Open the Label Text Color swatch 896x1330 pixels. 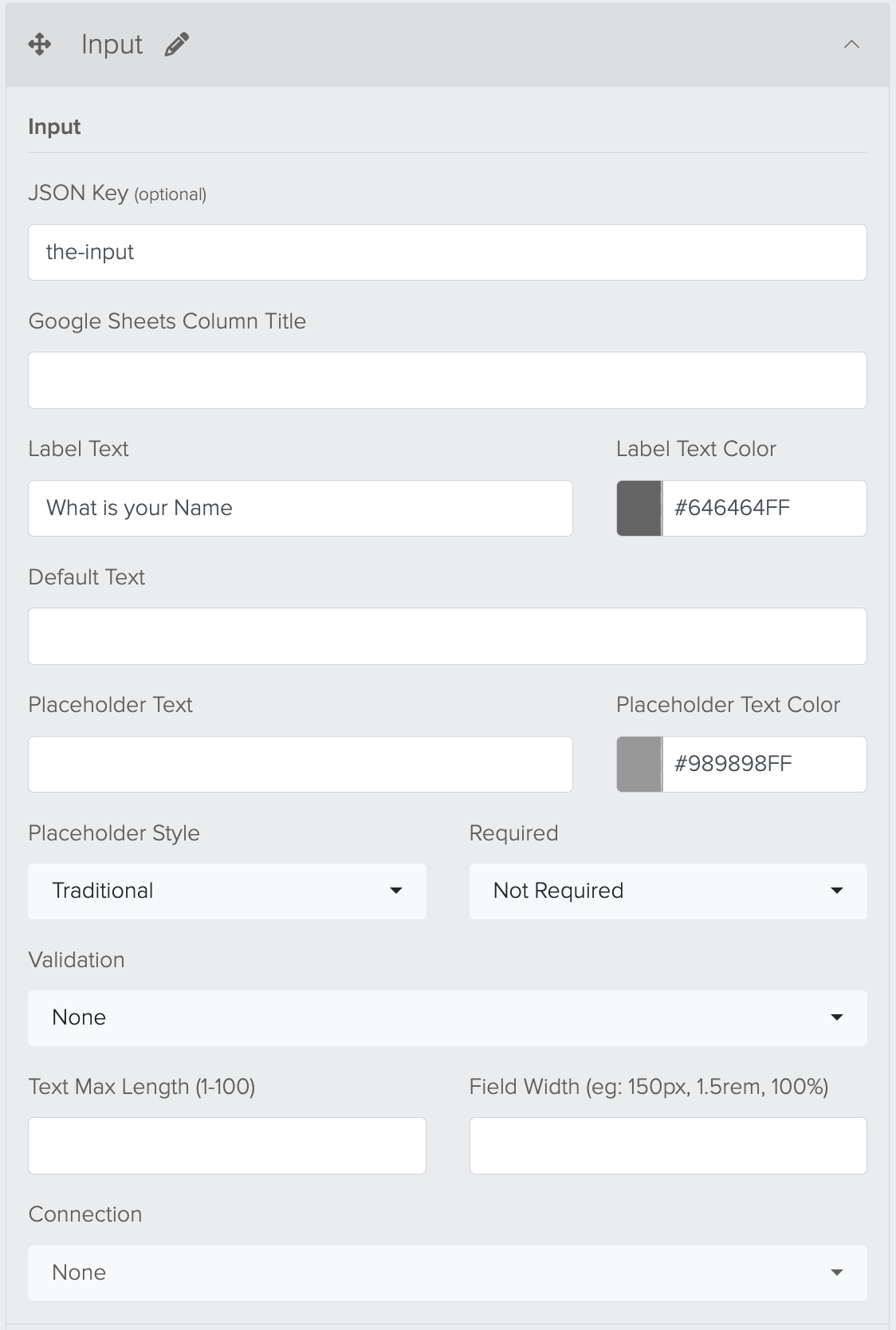(639, 508)
